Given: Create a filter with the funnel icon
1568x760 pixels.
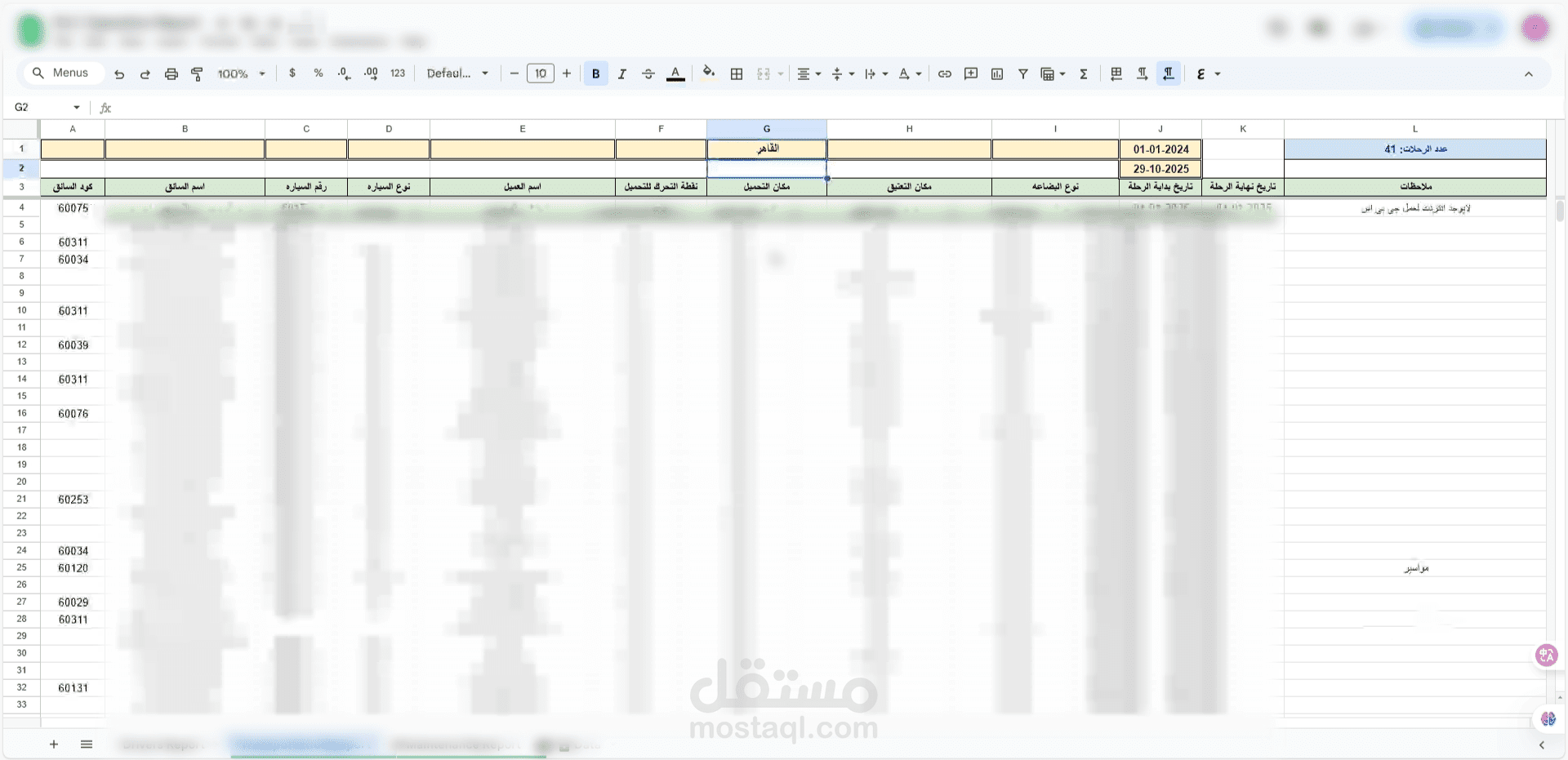Looking at the screenshot, I should 1023,74.
